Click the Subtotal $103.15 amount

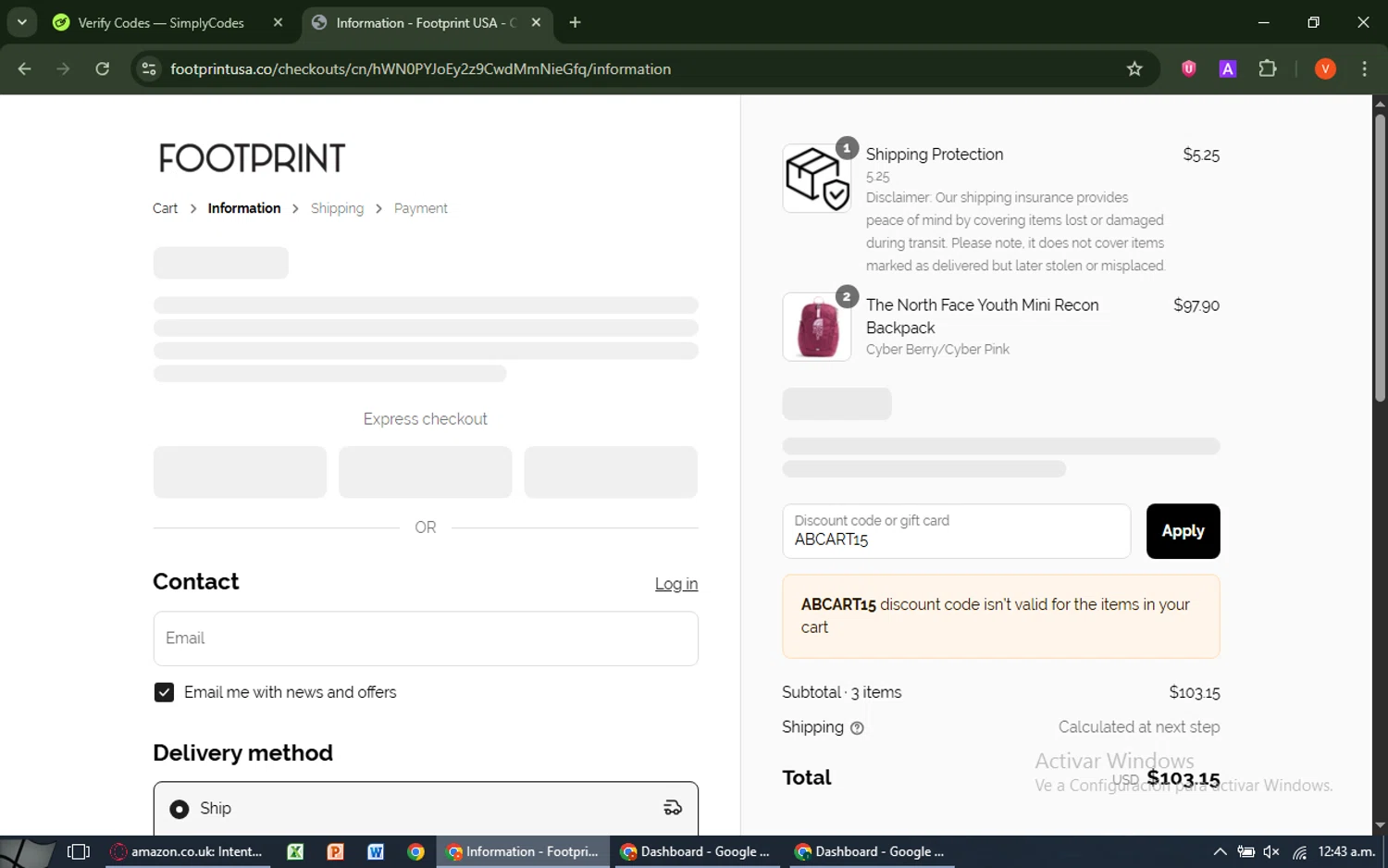tap(1194, 692)
